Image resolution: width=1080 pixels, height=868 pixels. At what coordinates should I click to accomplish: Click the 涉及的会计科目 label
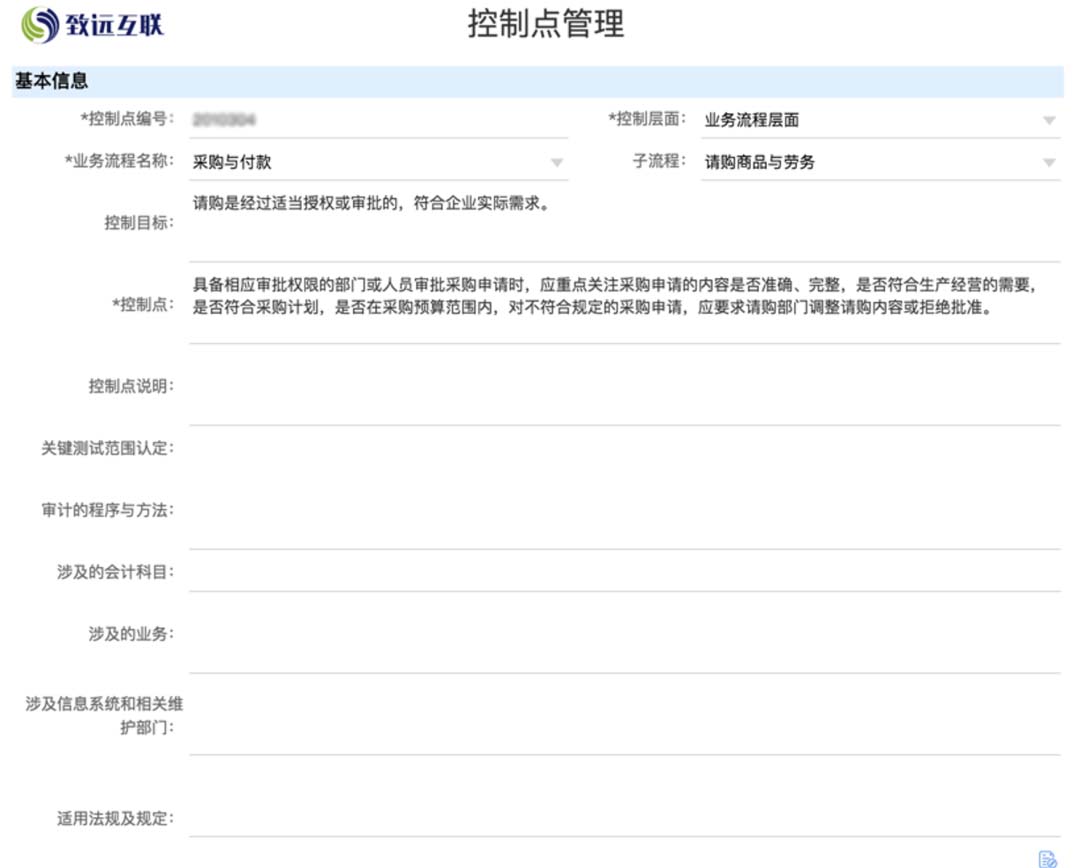(x=116, y=572)
